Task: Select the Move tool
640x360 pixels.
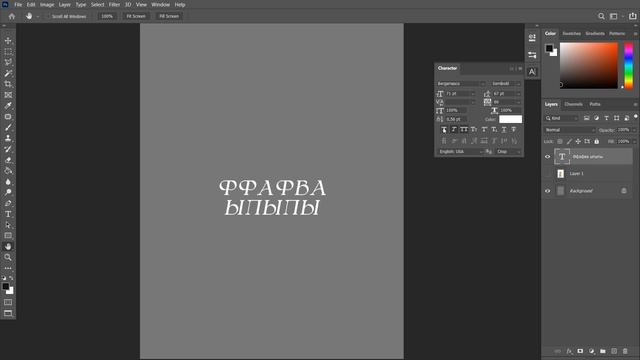Action: (8, 41)
